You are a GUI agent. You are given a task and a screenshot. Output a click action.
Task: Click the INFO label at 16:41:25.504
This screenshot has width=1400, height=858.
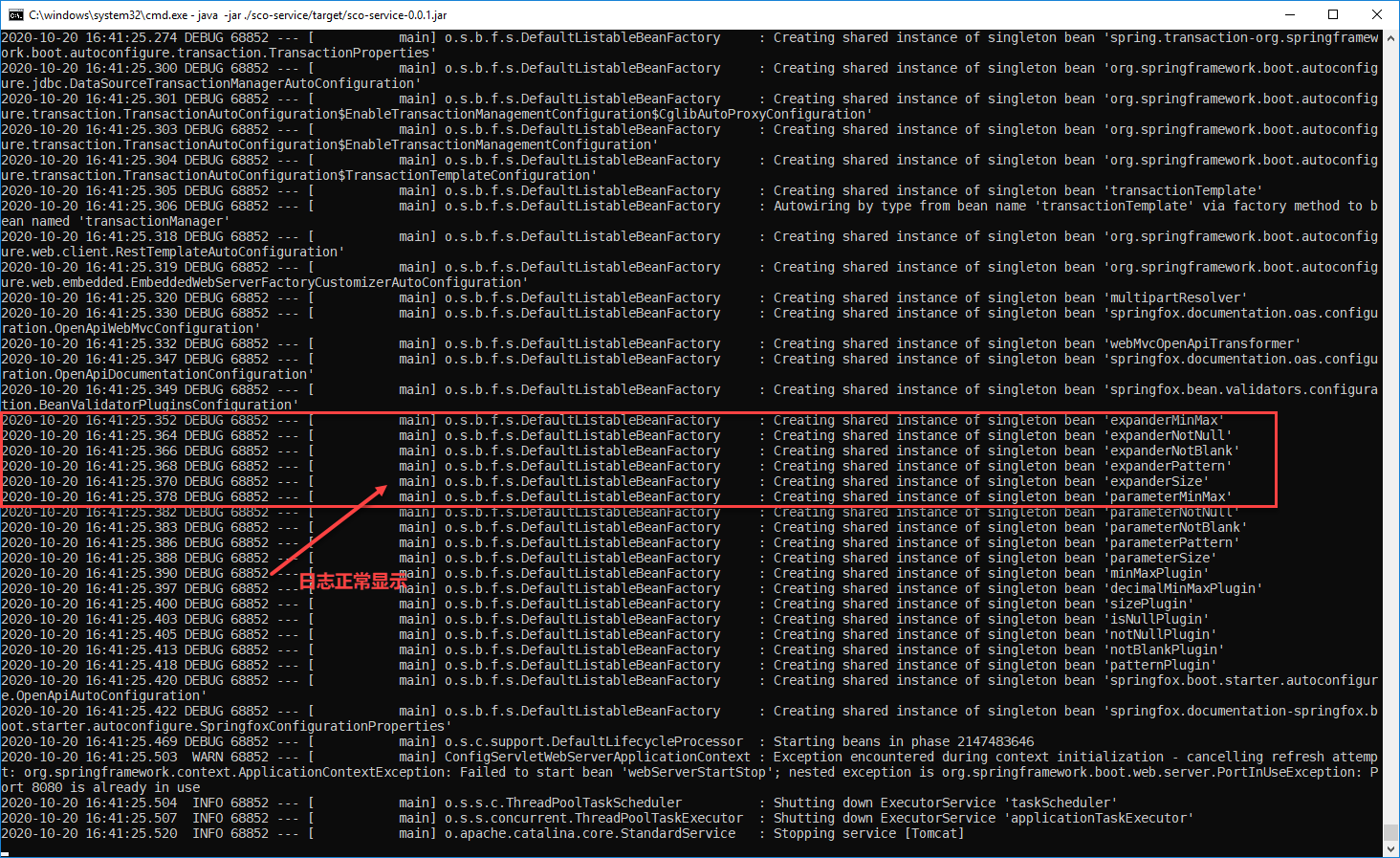[x=208, y=803]
